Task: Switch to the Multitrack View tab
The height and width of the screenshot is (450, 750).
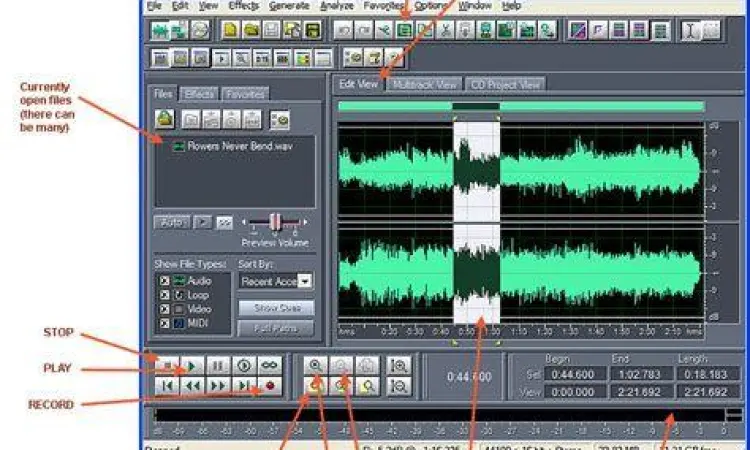Action: click(x=425, y=85)
